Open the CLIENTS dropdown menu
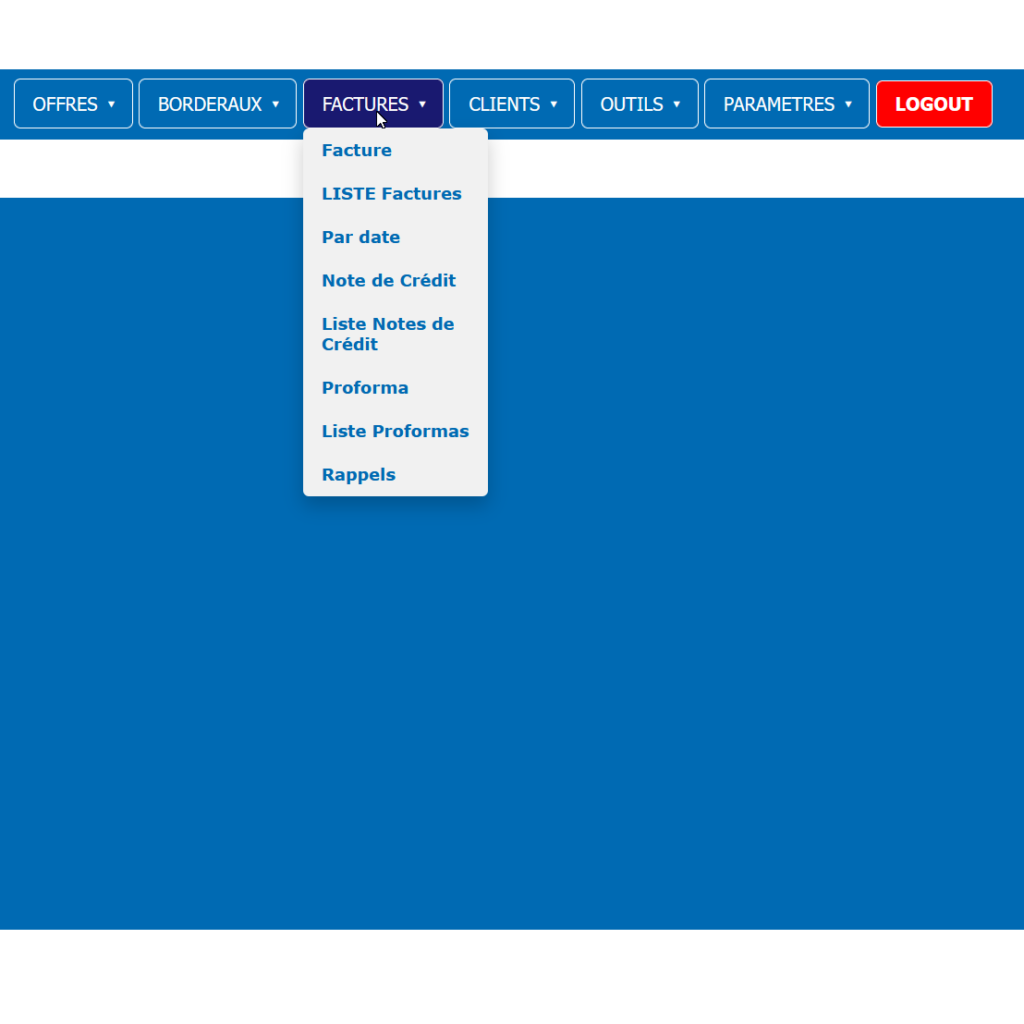Screen dimensions: 1024x1024 504,104
